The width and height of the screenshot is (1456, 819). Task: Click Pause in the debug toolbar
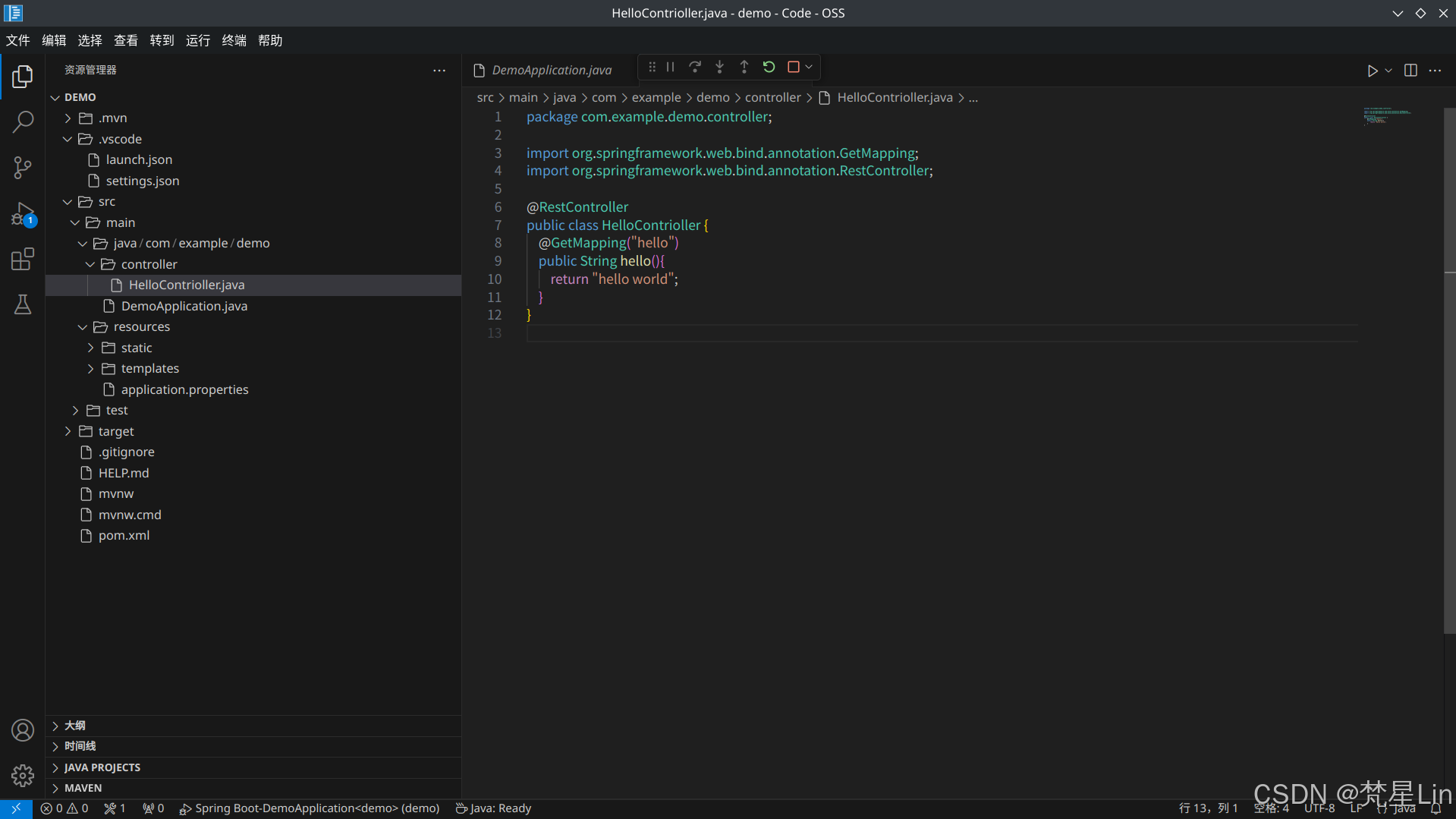tap(670, 67)
